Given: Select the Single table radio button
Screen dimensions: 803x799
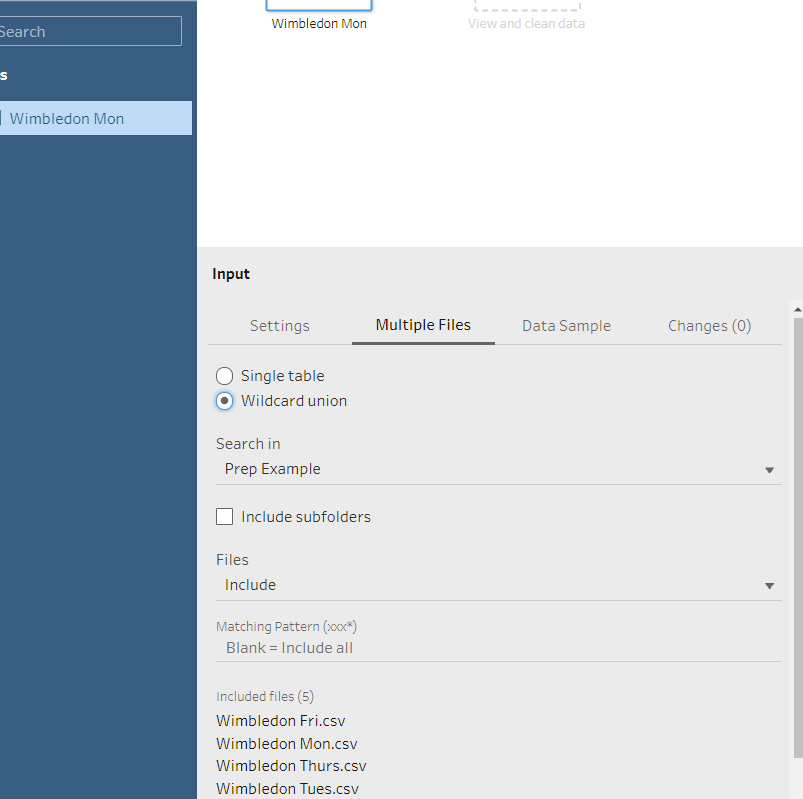Looking at the screenshot, I should click(x=224, y=376).
